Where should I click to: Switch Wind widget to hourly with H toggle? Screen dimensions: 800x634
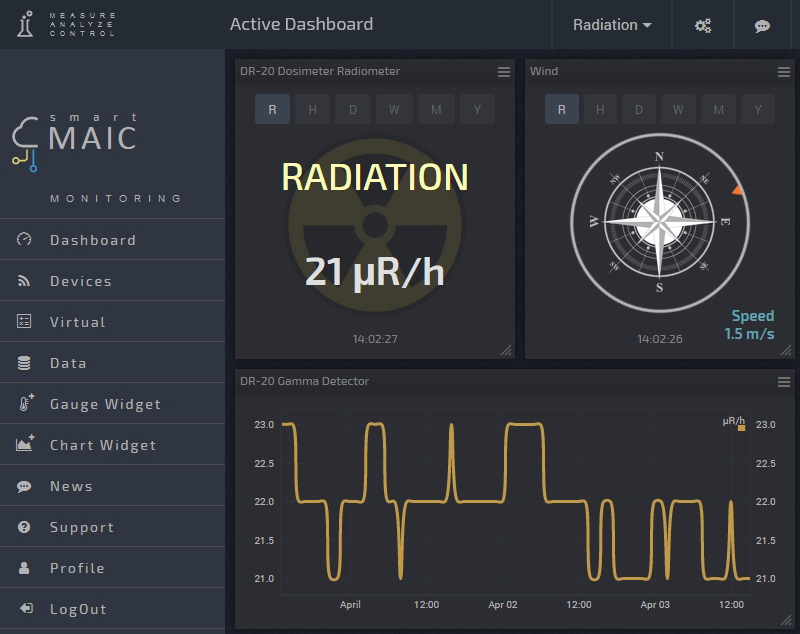pos(599,109)
